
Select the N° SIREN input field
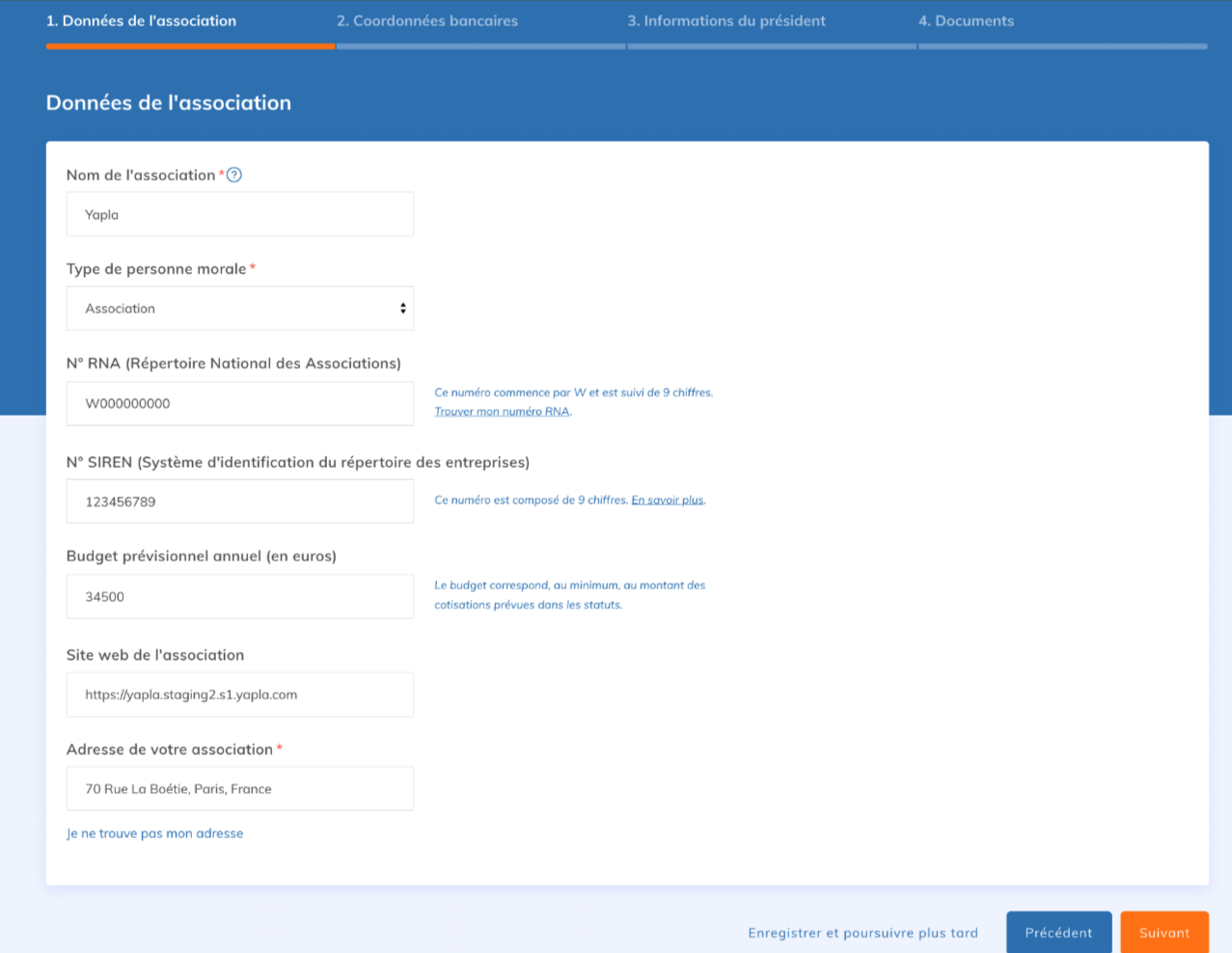[x=239, y=502]
